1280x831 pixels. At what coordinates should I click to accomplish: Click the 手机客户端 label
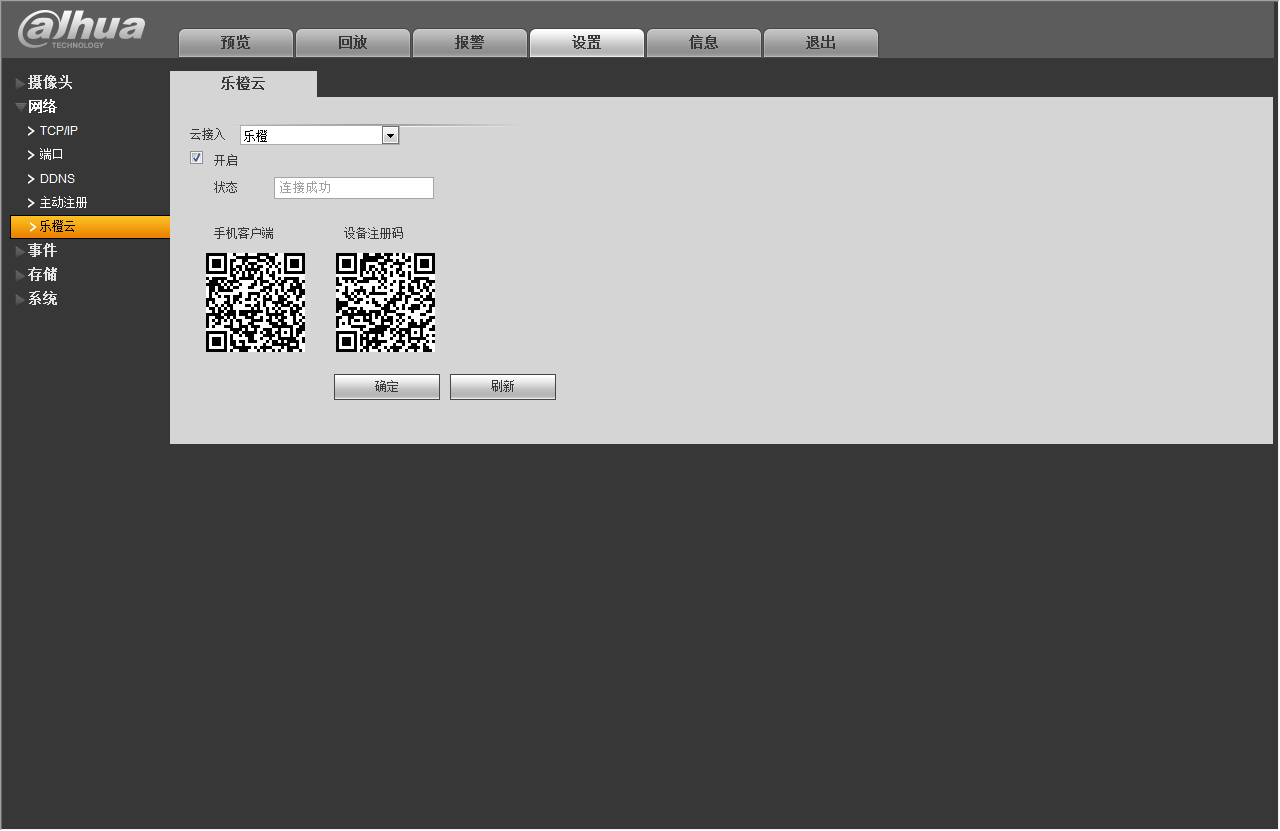coord(244,233)
